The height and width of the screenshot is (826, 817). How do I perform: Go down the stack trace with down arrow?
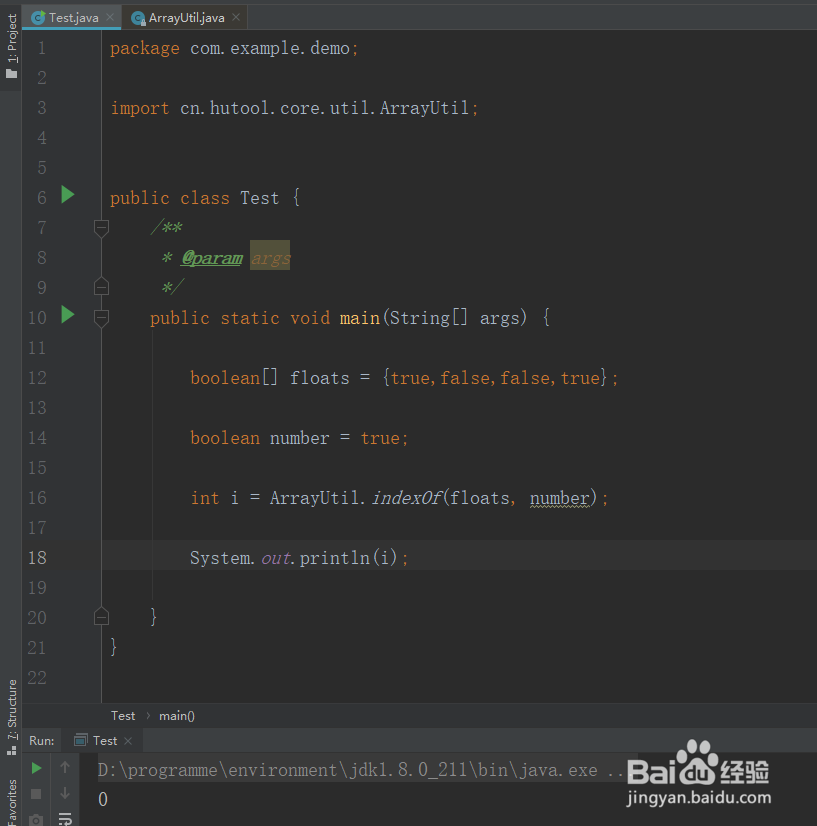click(65, 793)
